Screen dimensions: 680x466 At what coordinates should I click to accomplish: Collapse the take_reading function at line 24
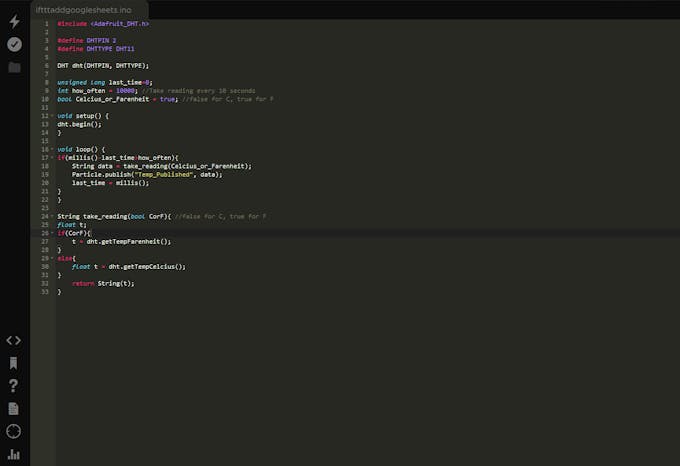pos(52,216)
